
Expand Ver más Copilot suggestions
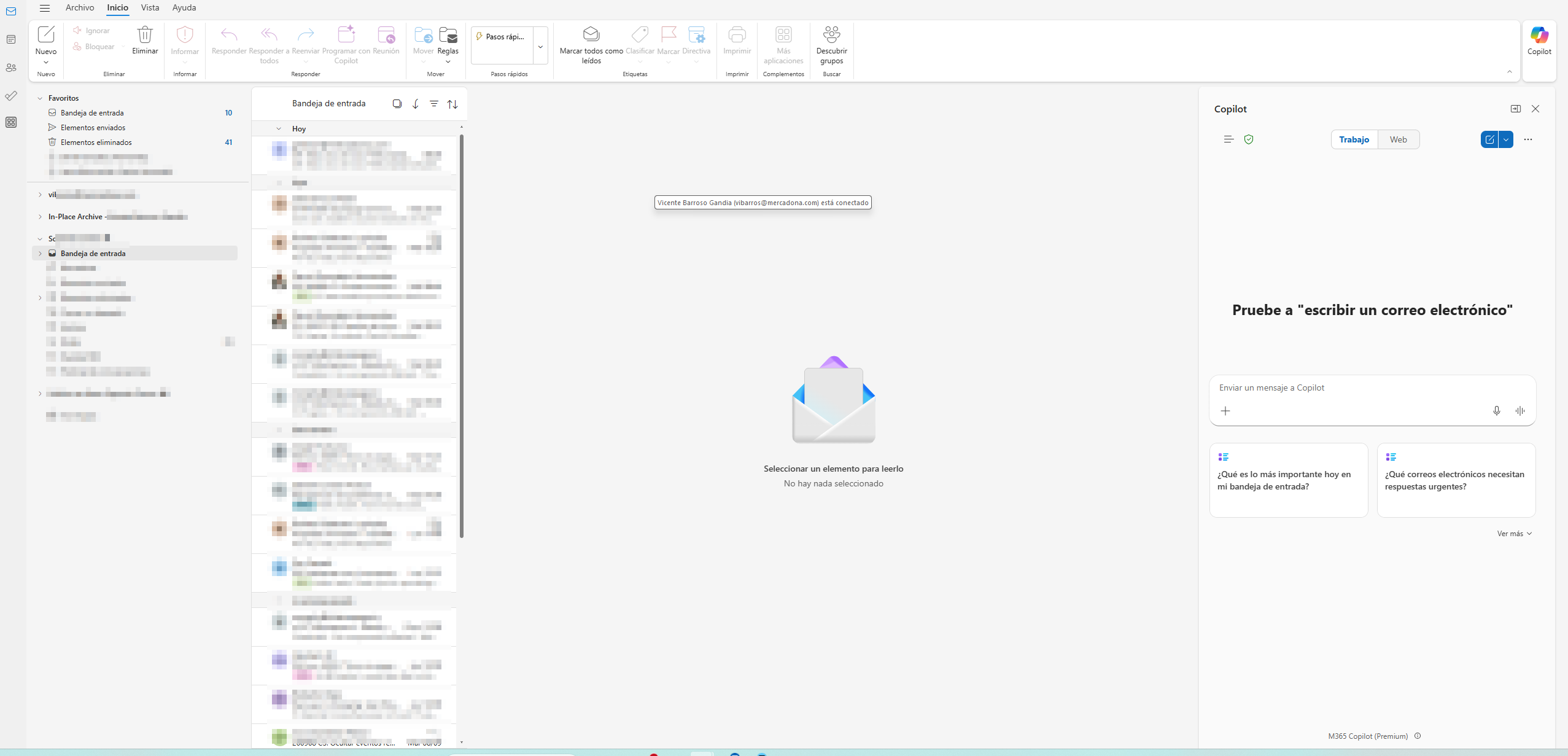pos(1515,534)
